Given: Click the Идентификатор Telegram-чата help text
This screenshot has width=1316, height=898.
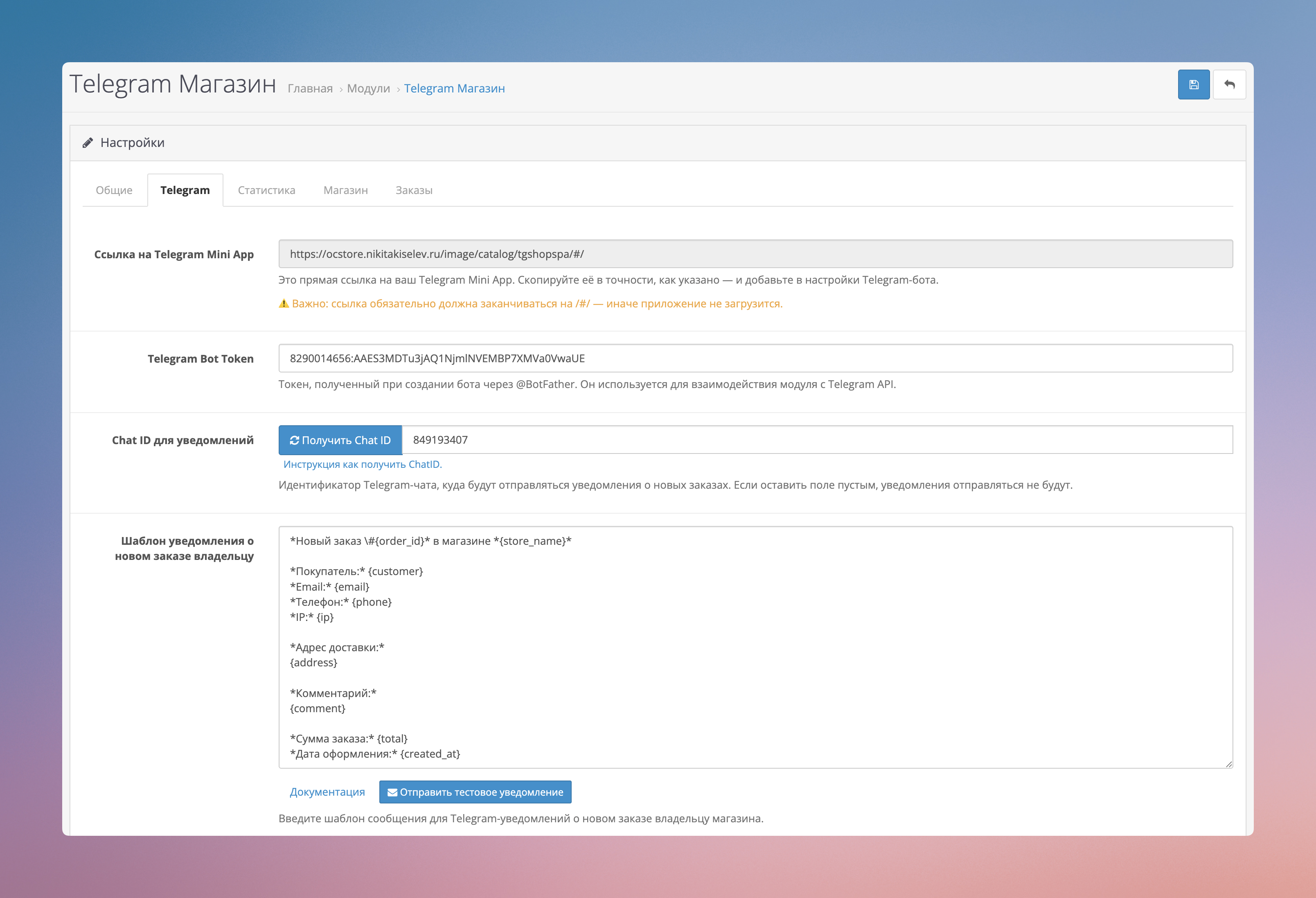Looking at the screenshot, I should (x=676, y=485).
